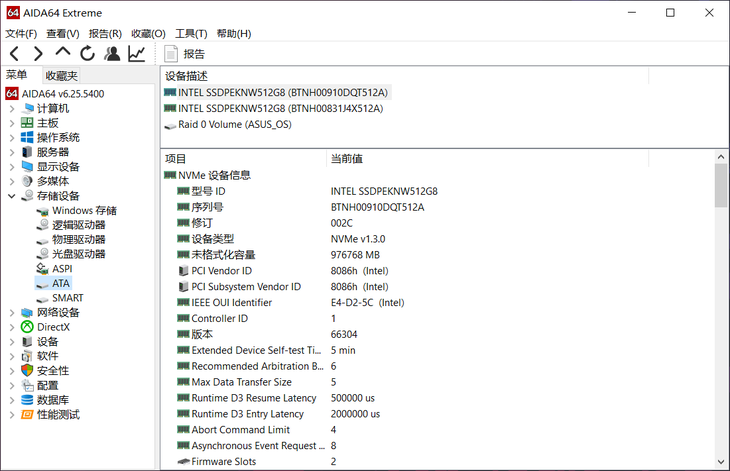
Task: Select the SMART item in the tree
Action: (x=67, y=298)
